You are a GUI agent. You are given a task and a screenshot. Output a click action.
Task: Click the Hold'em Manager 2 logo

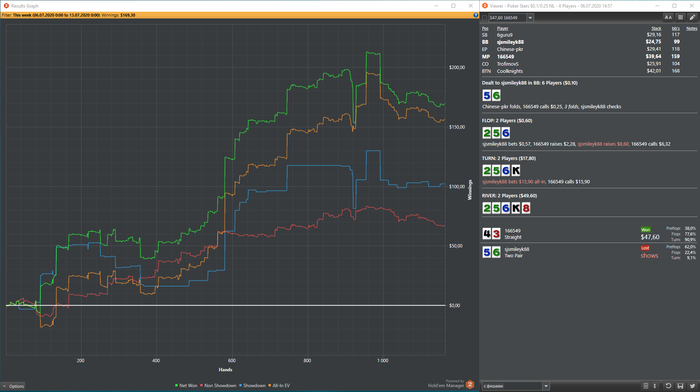click(x=470, y=384)
